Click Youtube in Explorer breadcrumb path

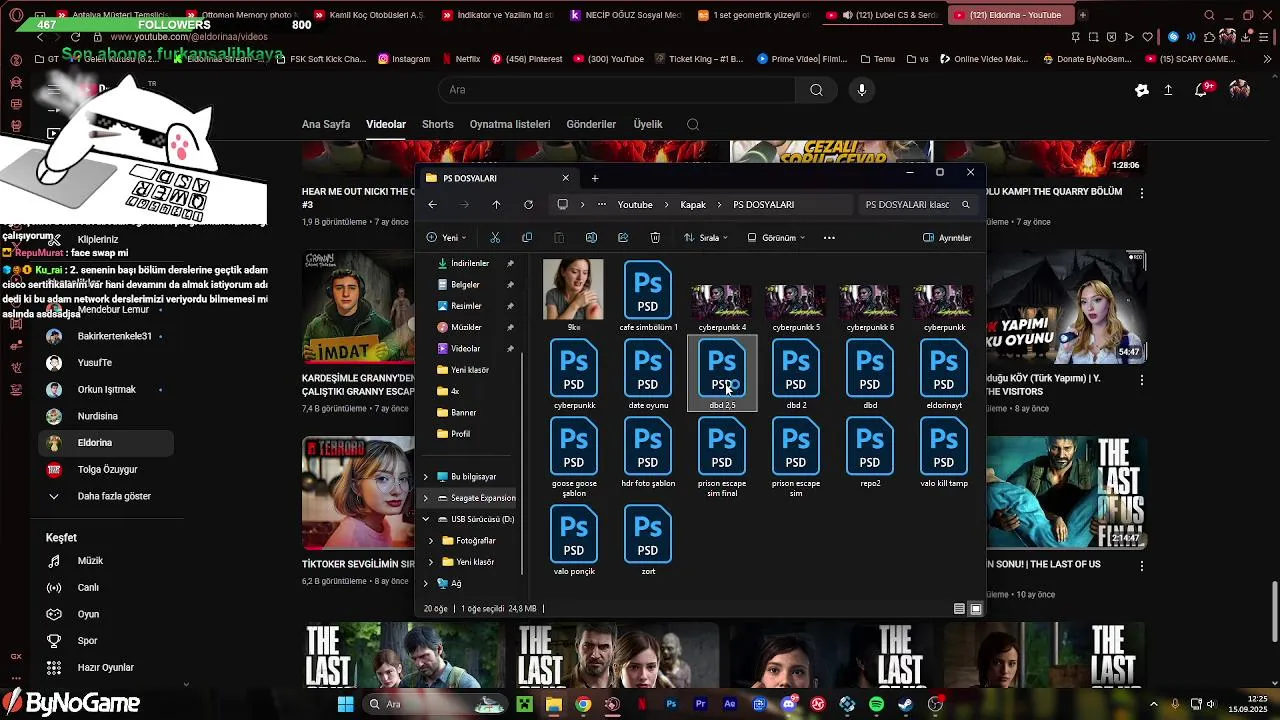(x=635, y=205)
